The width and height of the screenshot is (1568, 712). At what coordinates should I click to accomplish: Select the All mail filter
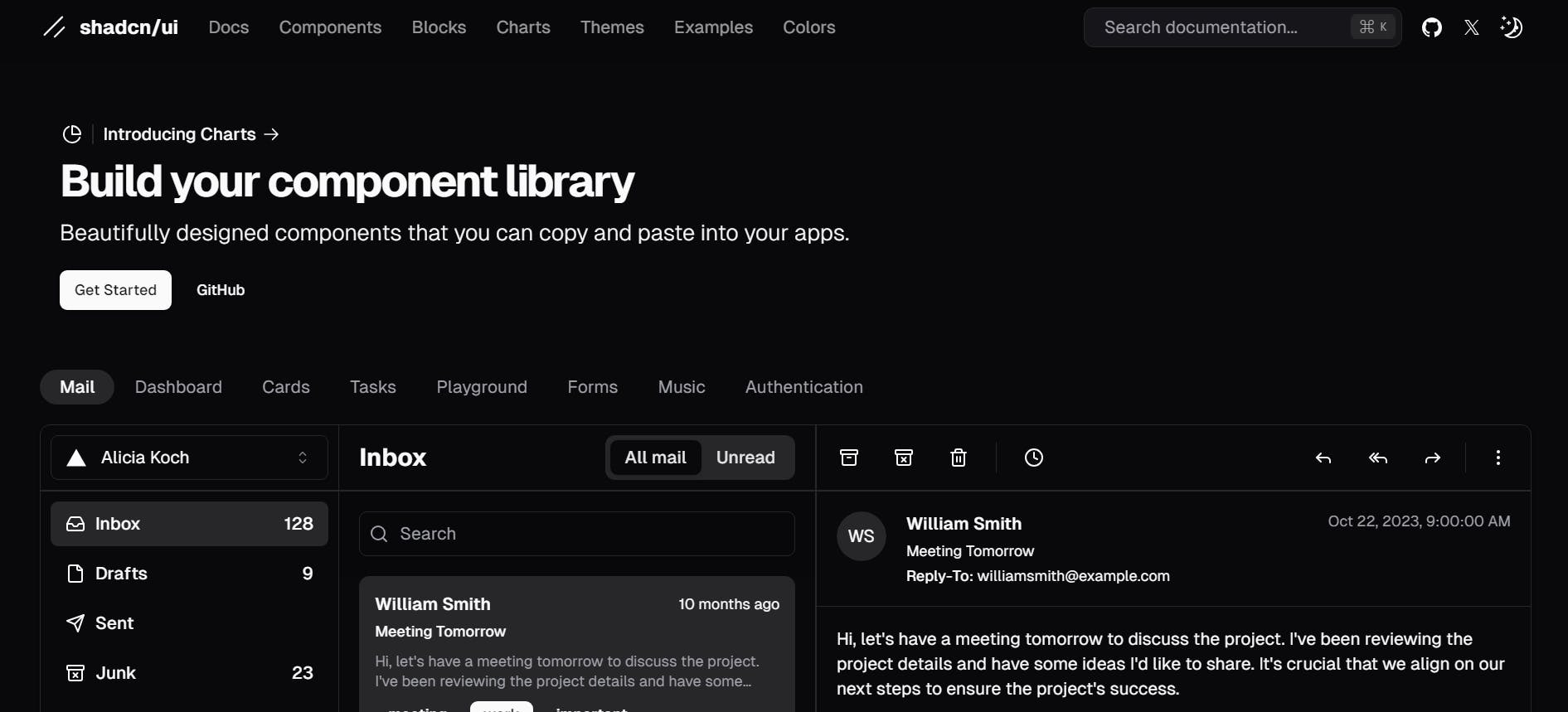(655, 458)
